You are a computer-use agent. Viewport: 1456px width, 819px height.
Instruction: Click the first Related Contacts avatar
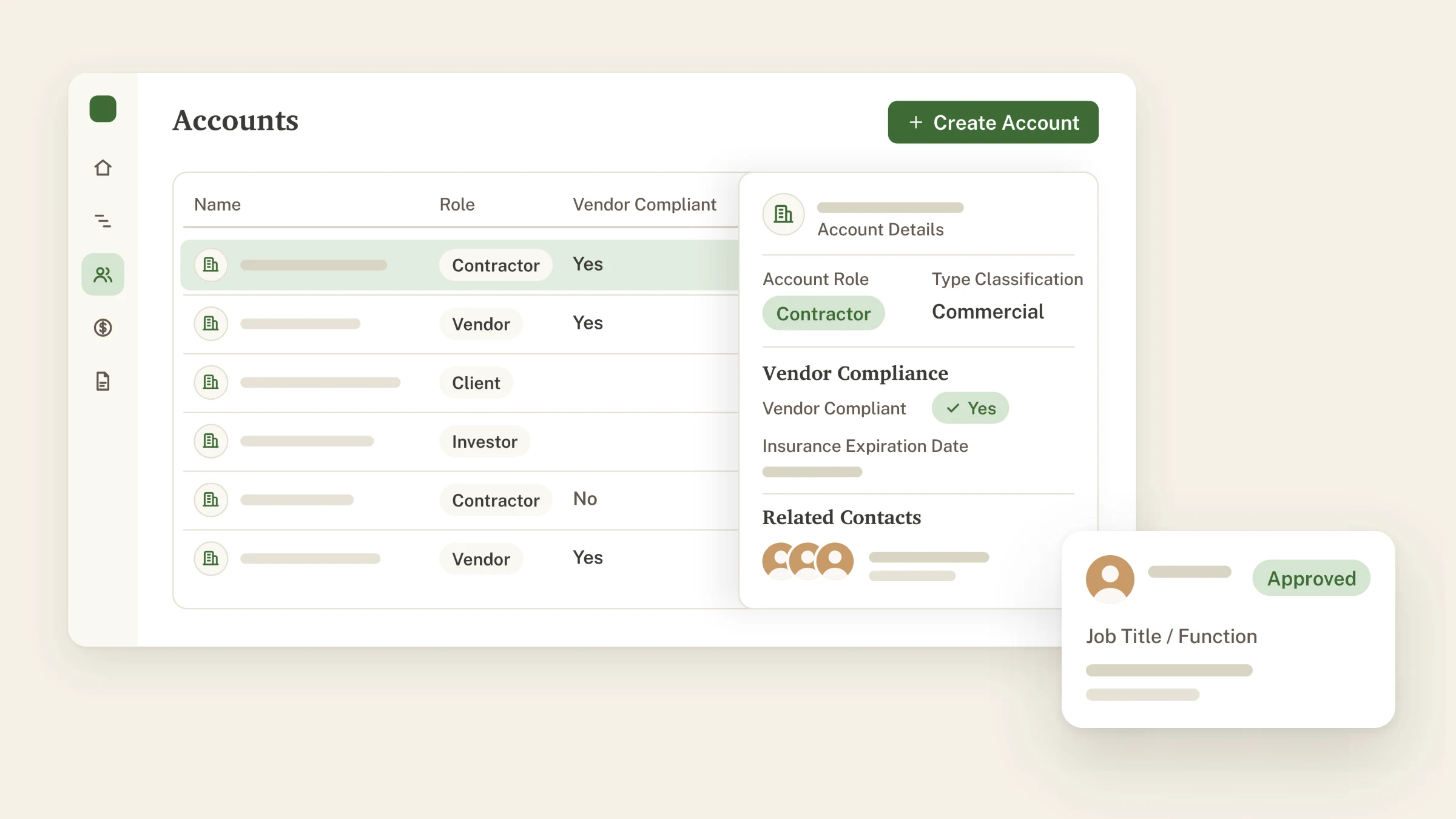[x=780, y=561]
